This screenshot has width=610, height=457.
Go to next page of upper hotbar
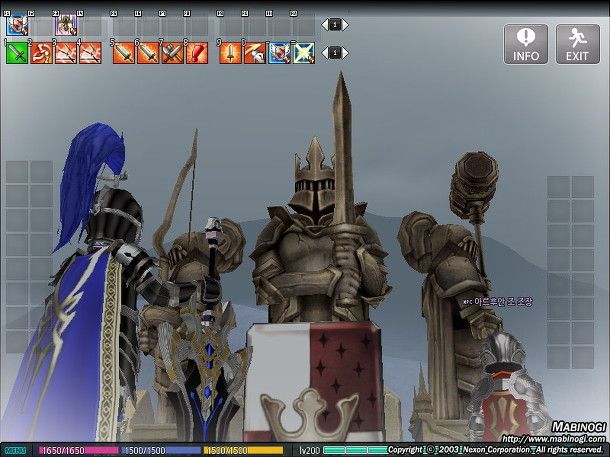345,25
